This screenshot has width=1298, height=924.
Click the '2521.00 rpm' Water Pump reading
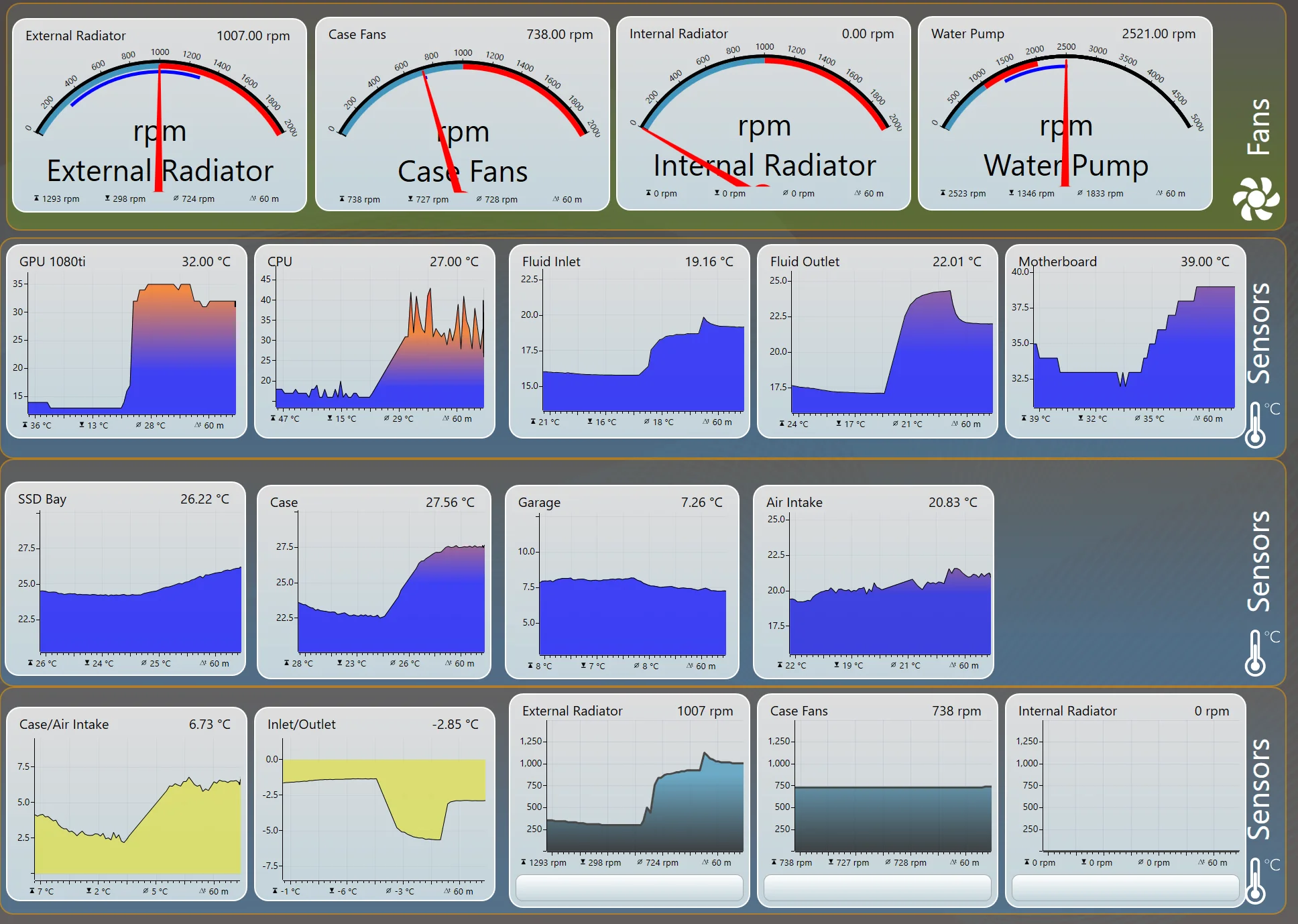[1159, 34]
